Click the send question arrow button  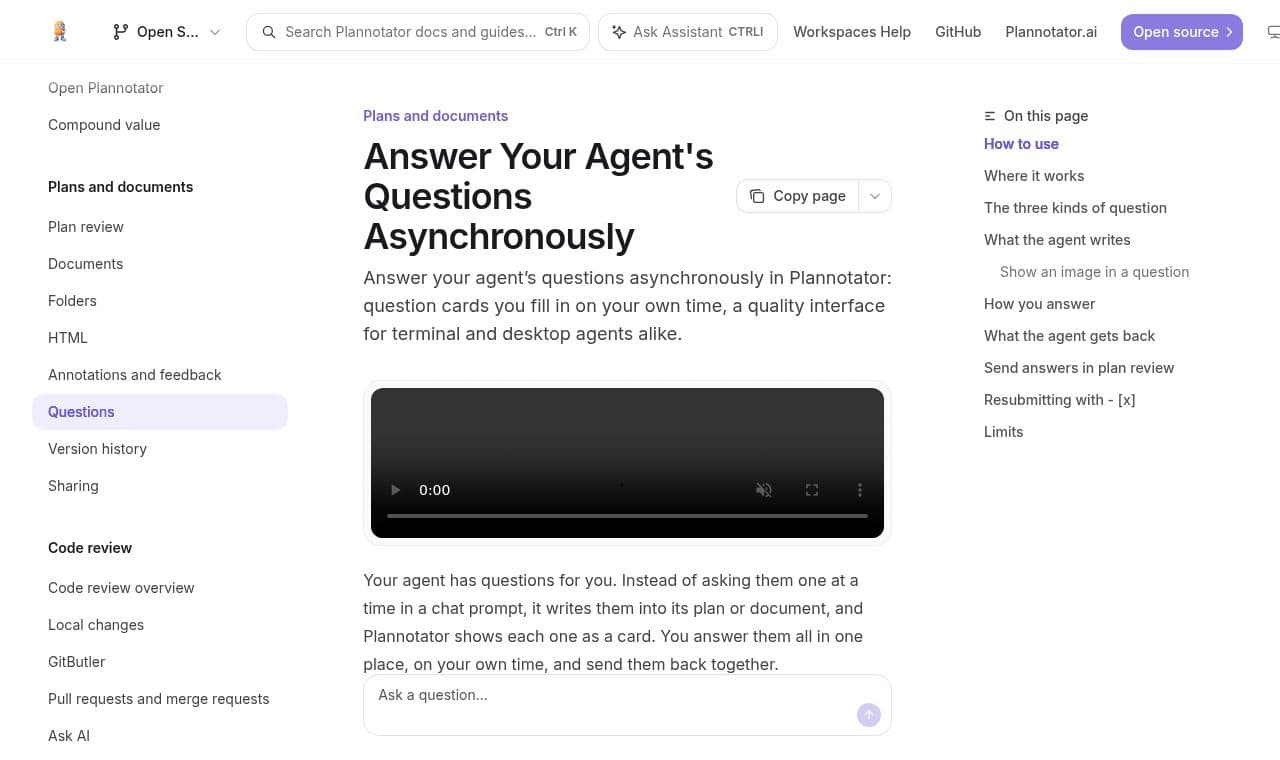pos(869,714)
